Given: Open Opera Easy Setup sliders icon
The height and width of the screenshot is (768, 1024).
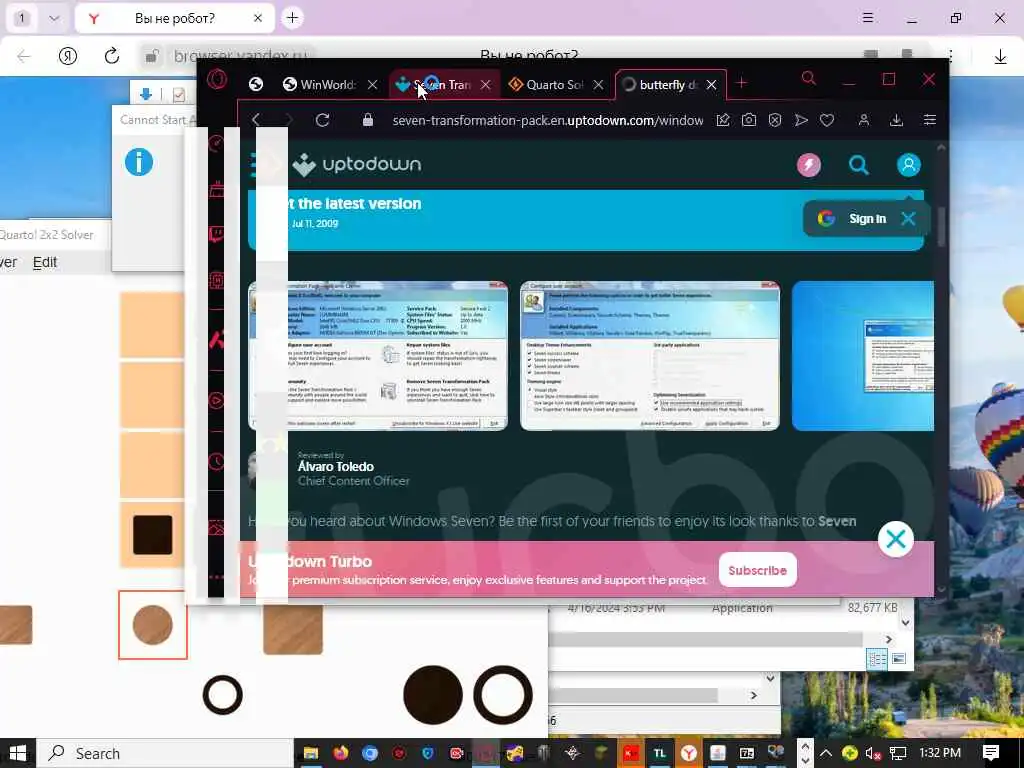Looking at the screenshot, I should coord(930,120).
